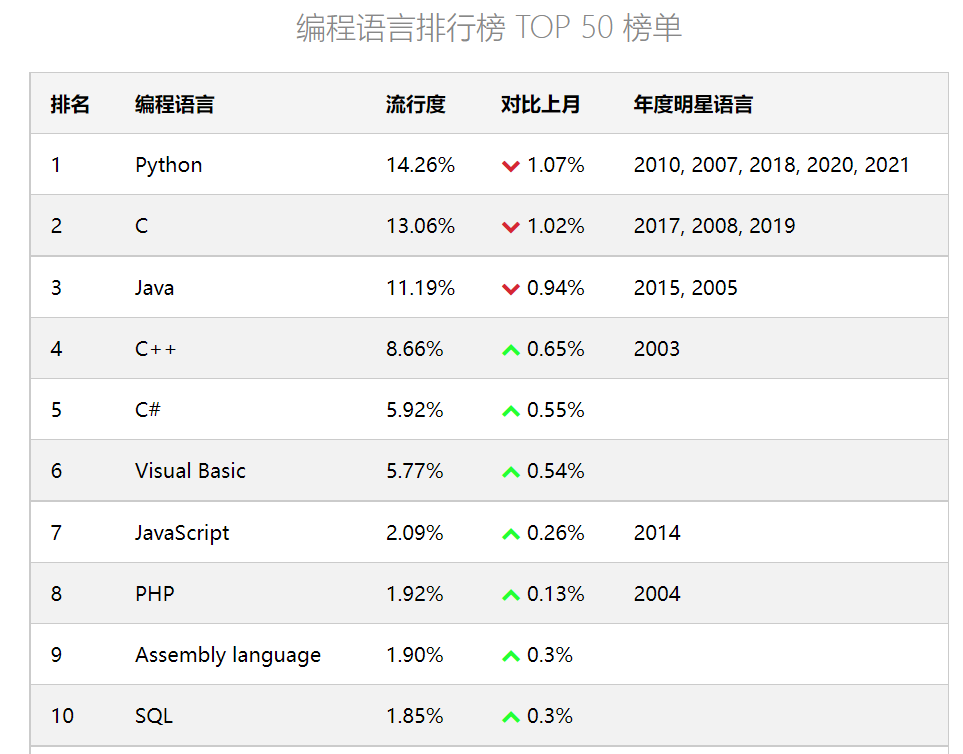Select the PHP language name
Viewport: 963px width, 754px height.
(x=155, y=594)
